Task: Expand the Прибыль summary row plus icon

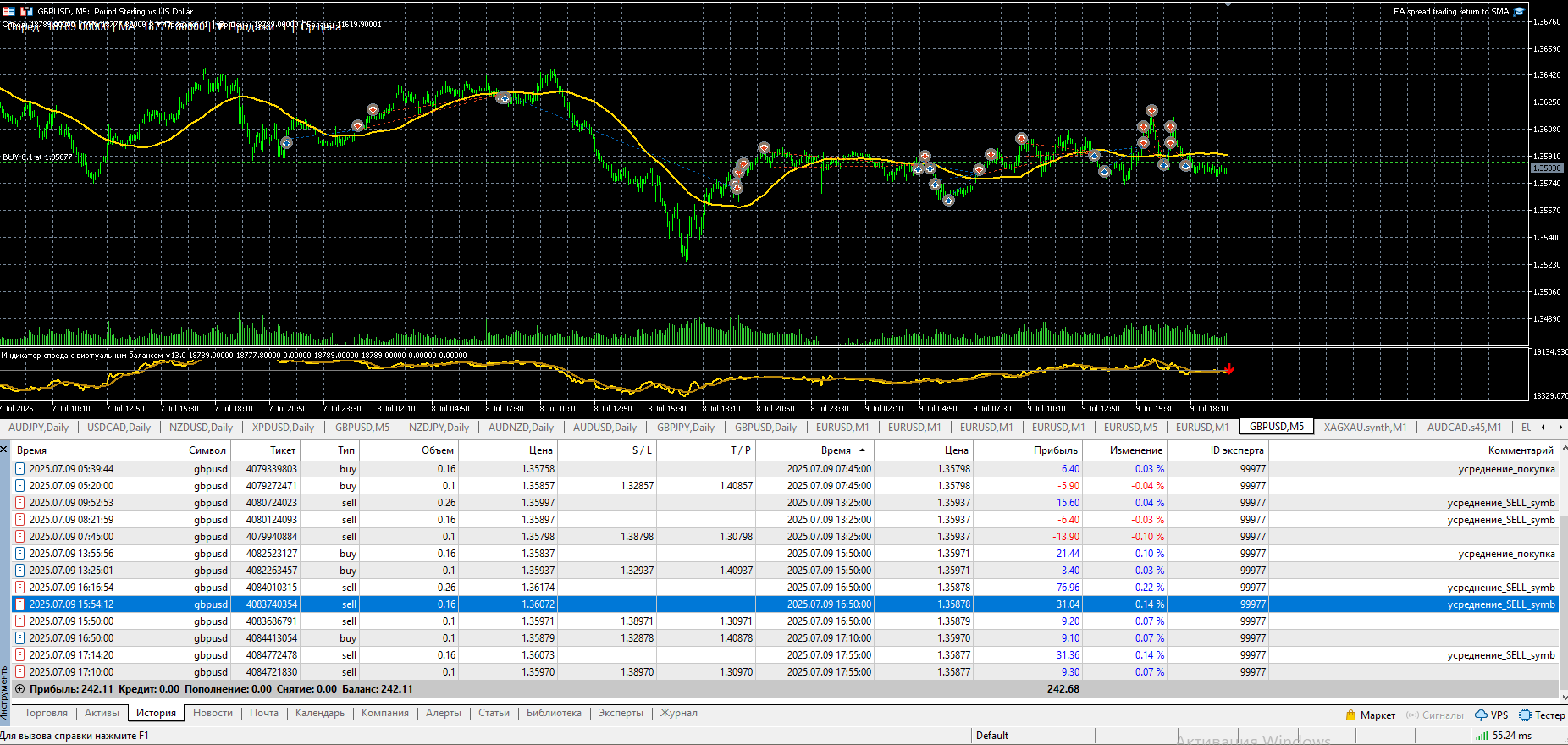Action: 20,689
